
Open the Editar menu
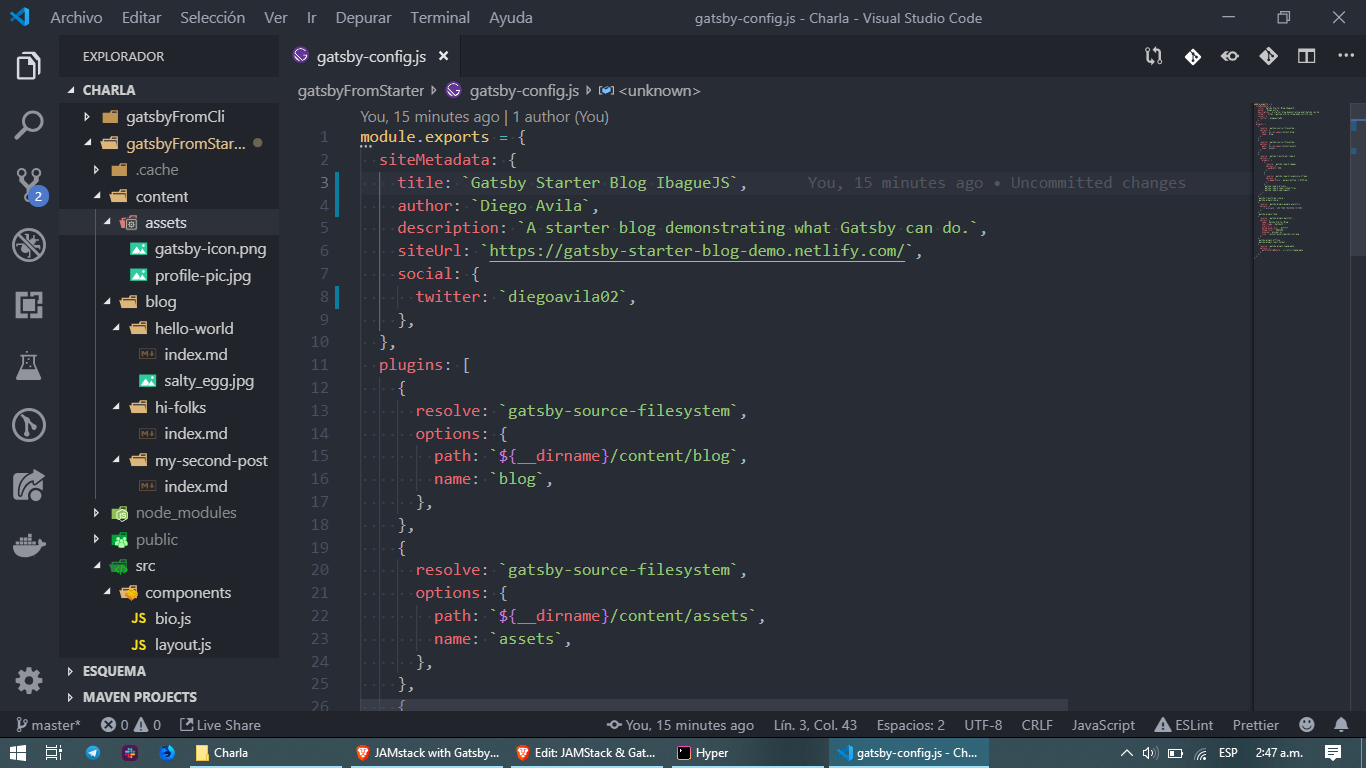click(141, 18)
